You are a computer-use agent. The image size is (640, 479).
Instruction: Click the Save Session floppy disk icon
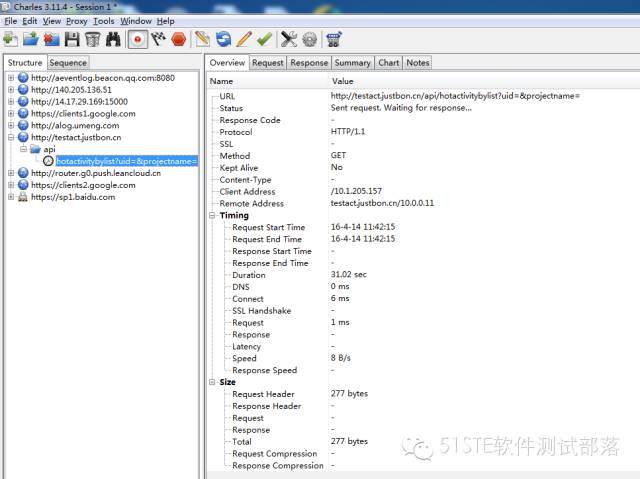72,40
